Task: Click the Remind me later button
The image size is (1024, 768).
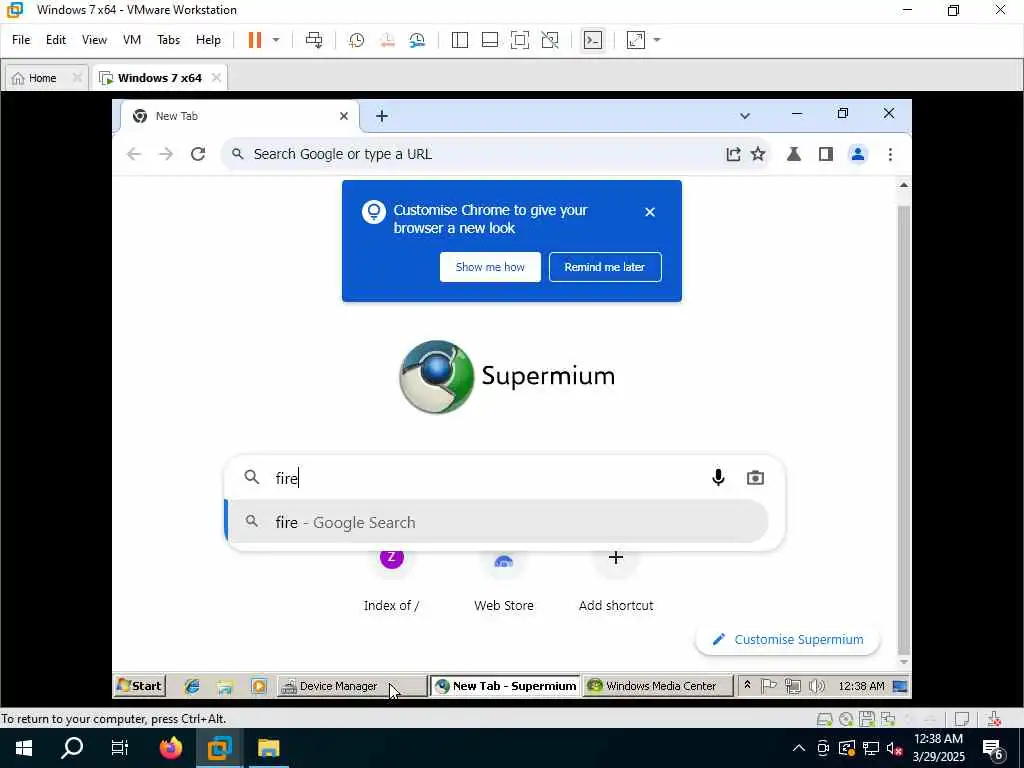Action: point(605,267)
